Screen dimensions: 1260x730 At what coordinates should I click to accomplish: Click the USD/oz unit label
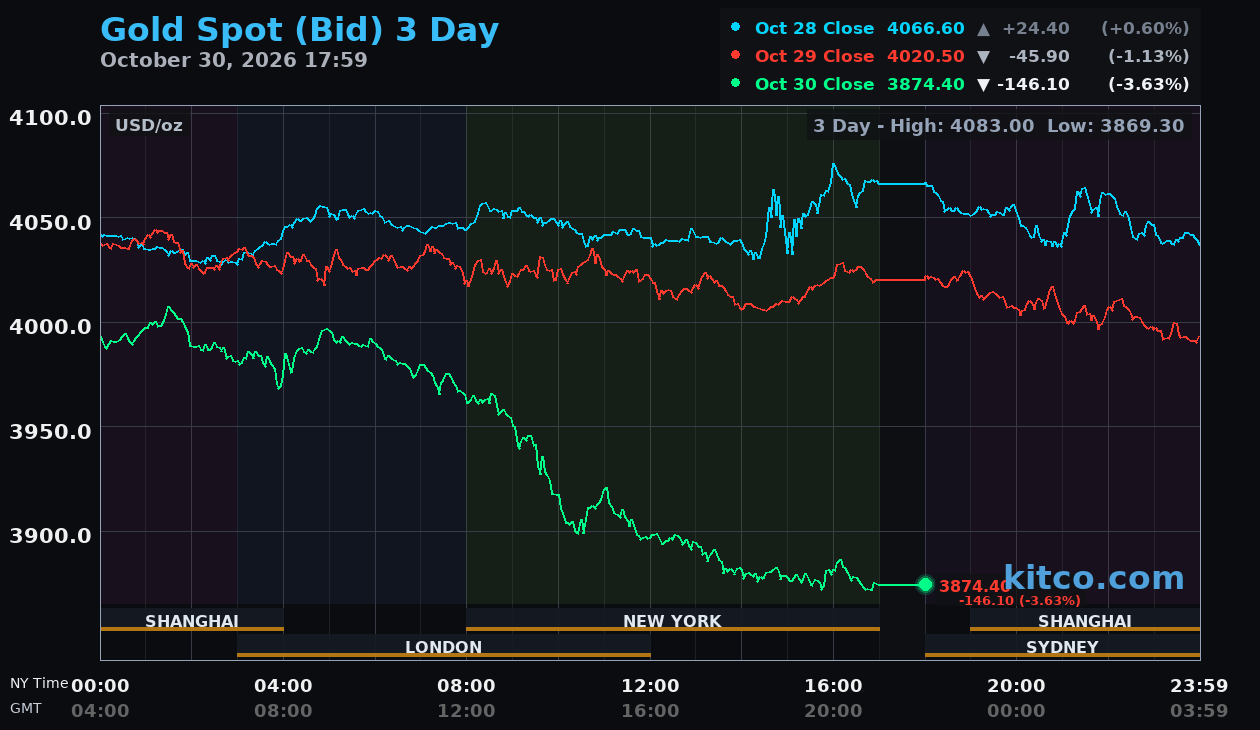tap(149, 125)
